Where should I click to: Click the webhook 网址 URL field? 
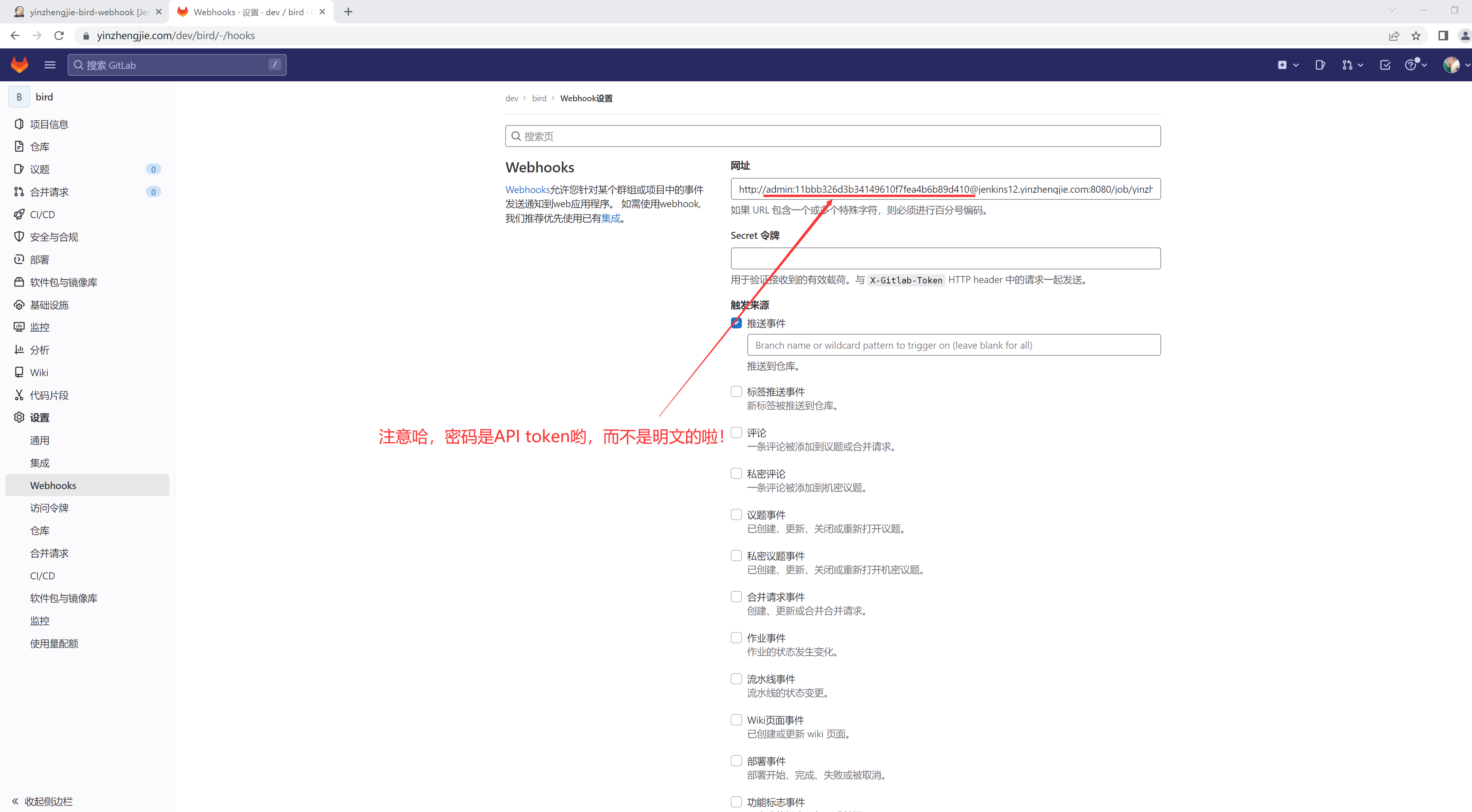pos(945,189)
